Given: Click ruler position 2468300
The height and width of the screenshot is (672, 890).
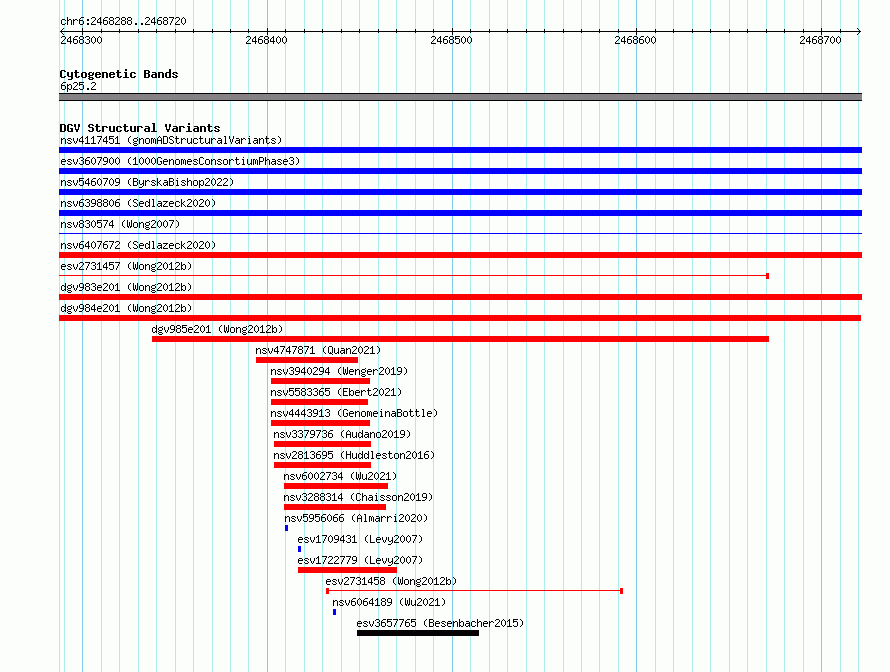Looking at the screenshot, I should coord(81,40).
